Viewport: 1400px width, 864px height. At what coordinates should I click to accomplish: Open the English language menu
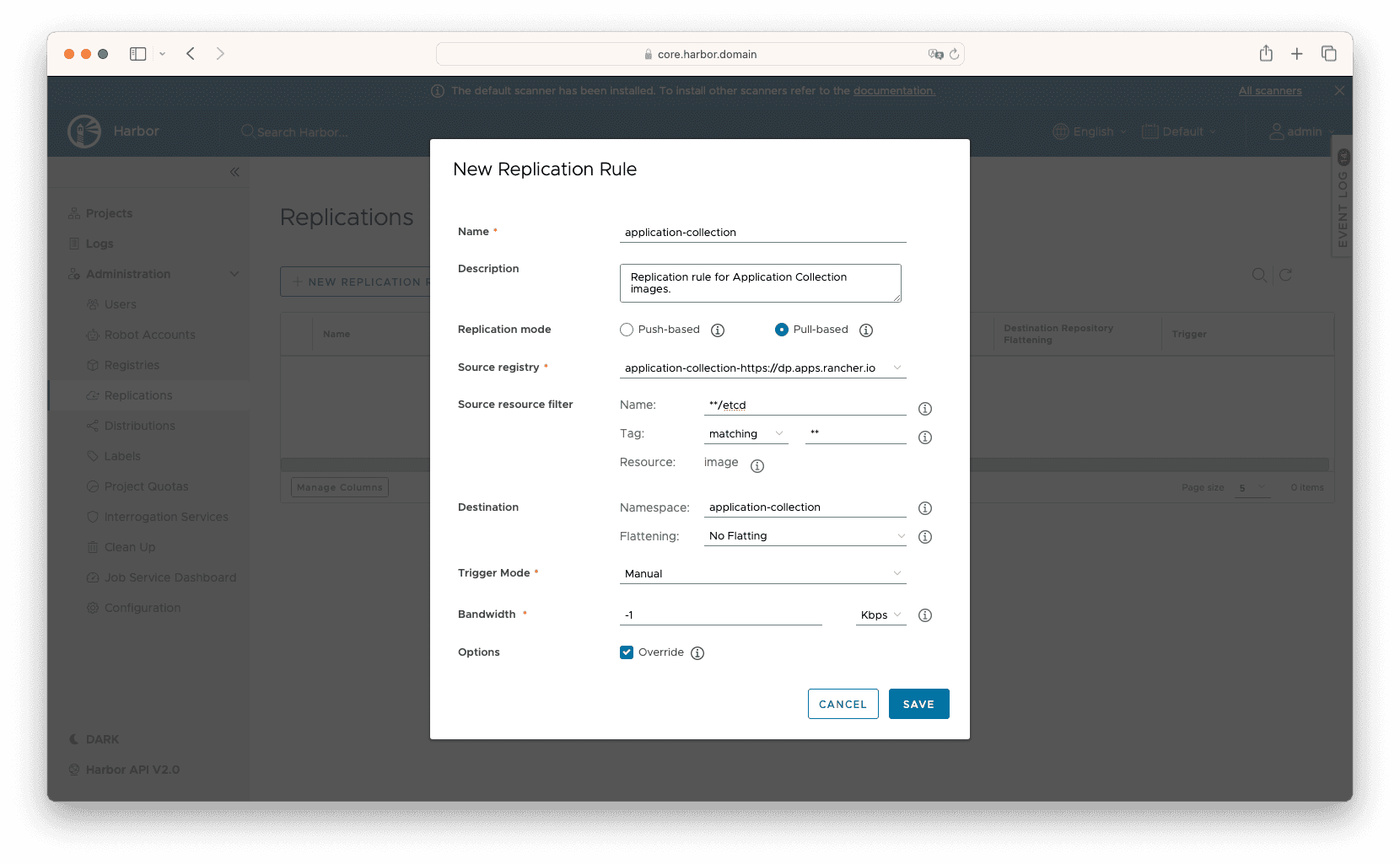tap(1090, 131)
